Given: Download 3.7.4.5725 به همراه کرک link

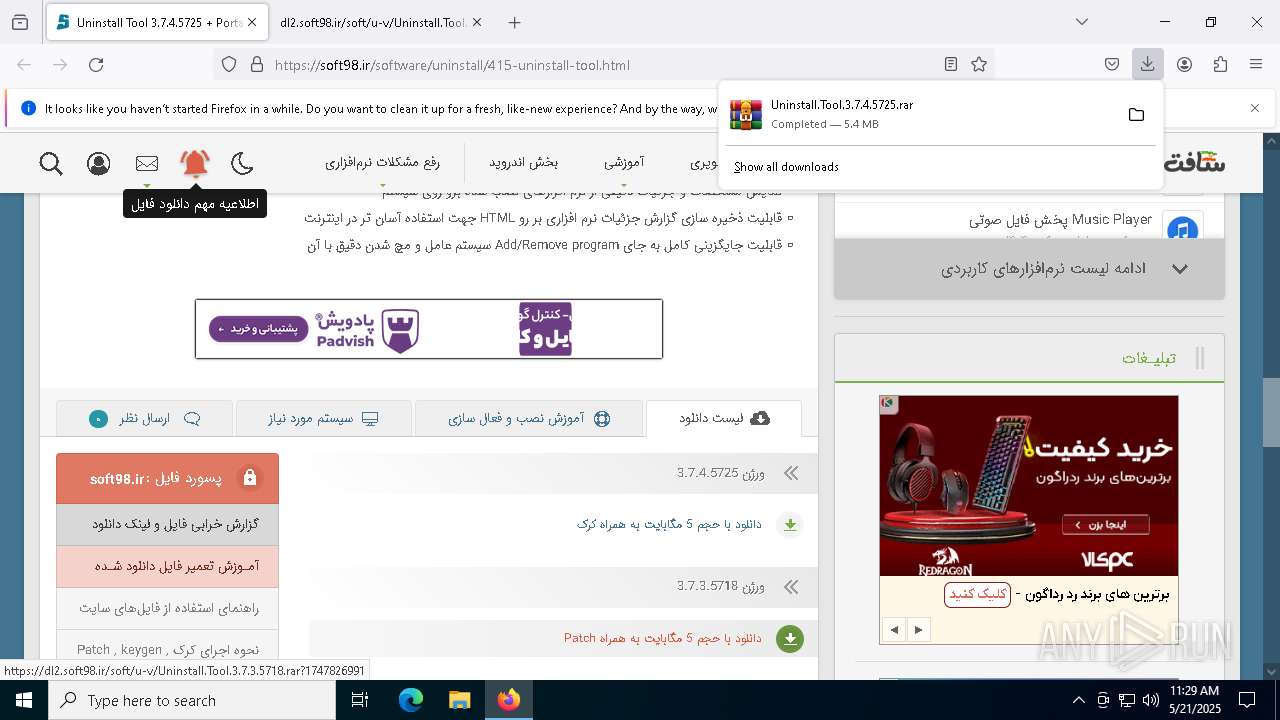Looking at the screenshot, I should pos(669,524).
